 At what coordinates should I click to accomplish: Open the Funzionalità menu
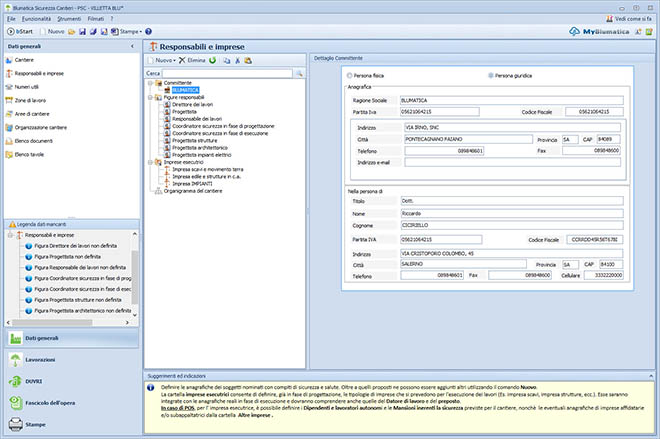36,19
